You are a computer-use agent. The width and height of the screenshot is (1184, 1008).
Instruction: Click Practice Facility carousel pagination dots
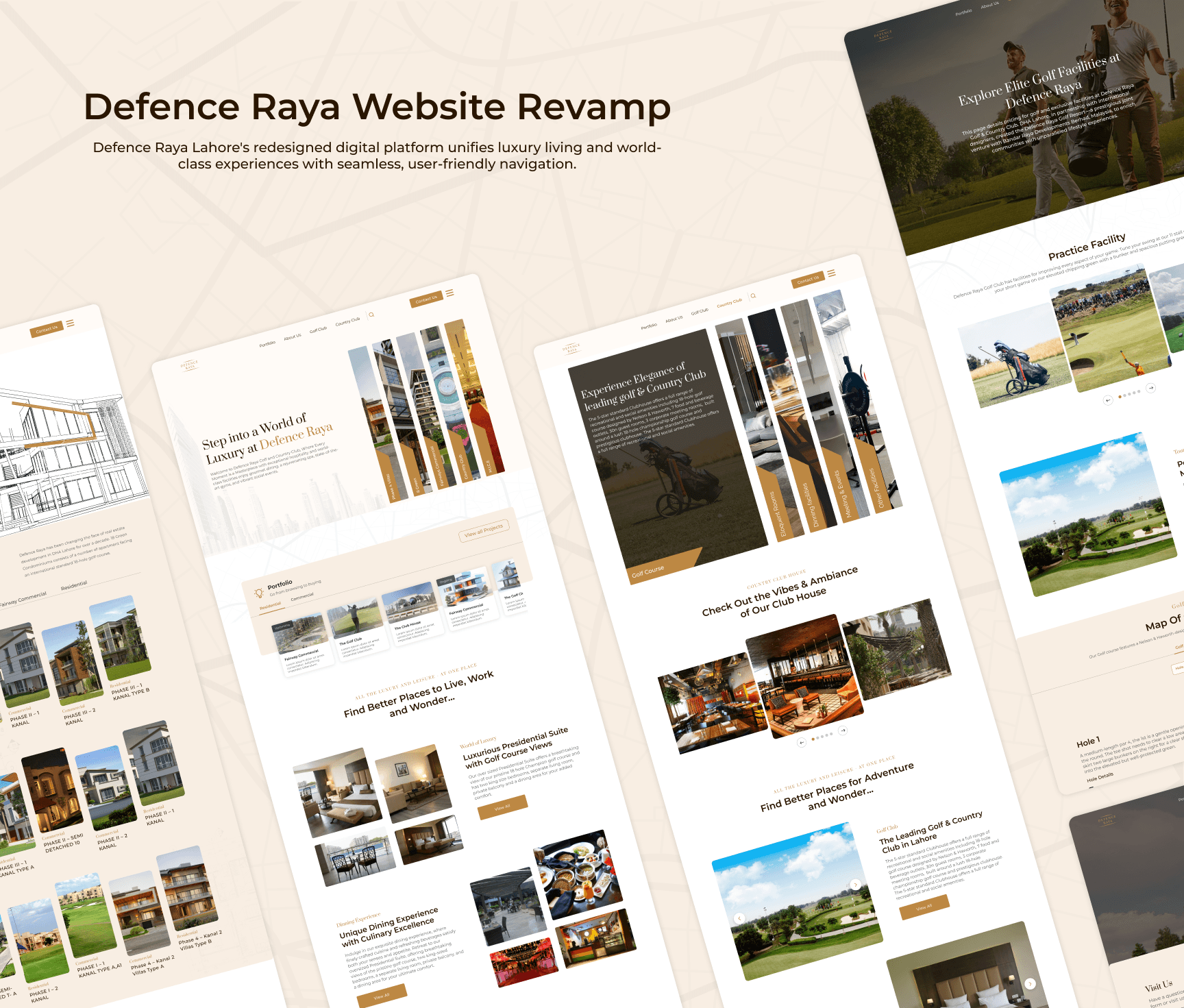click(1129, 394)
